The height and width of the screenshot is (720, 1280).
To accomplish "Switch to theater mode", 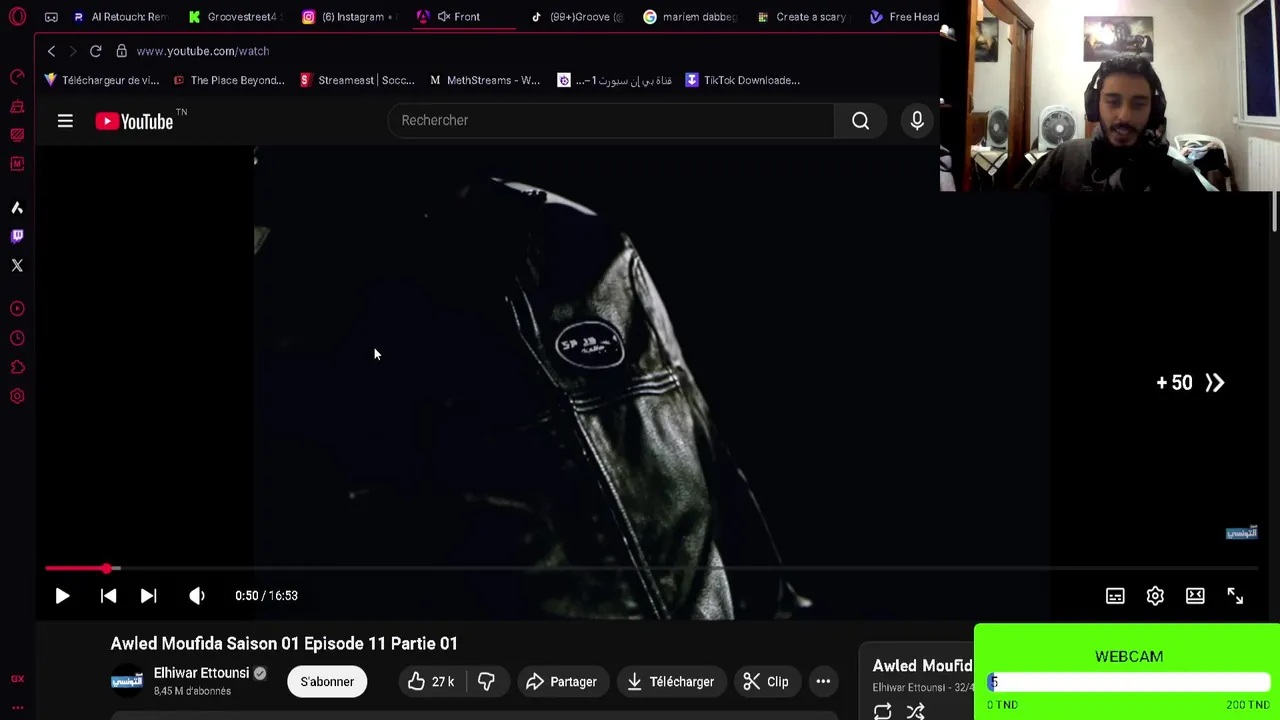I will tap(1195, 596).
